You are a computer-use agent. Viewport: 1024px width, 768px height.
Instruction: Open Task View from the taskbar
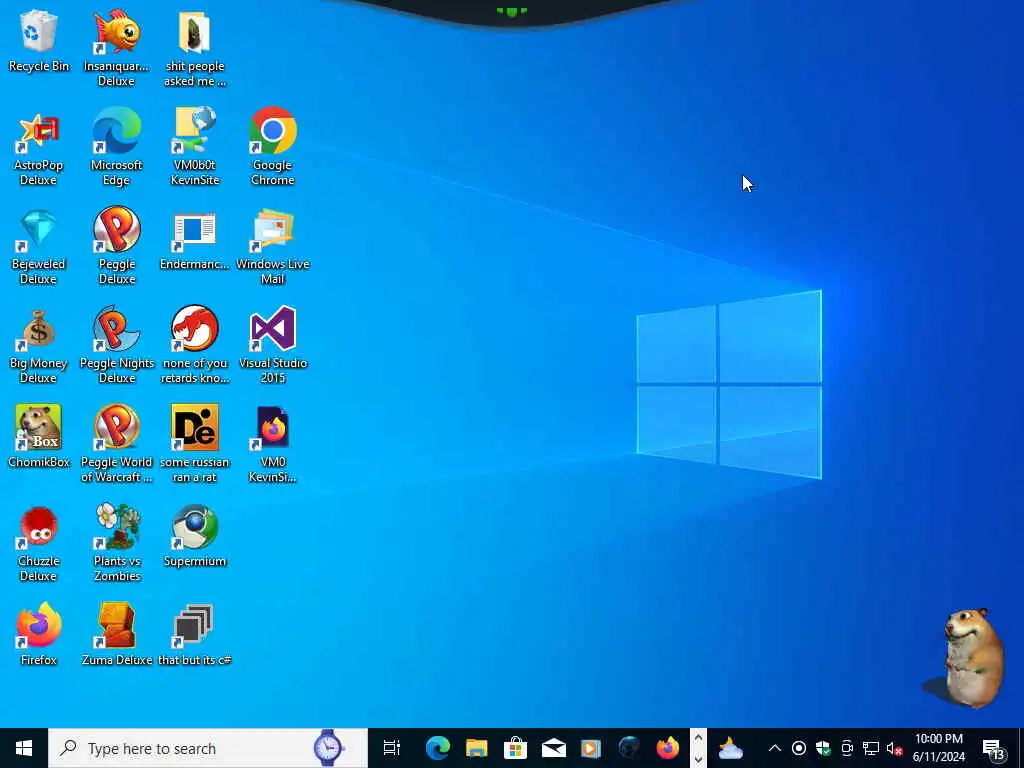tap(392, 748)
